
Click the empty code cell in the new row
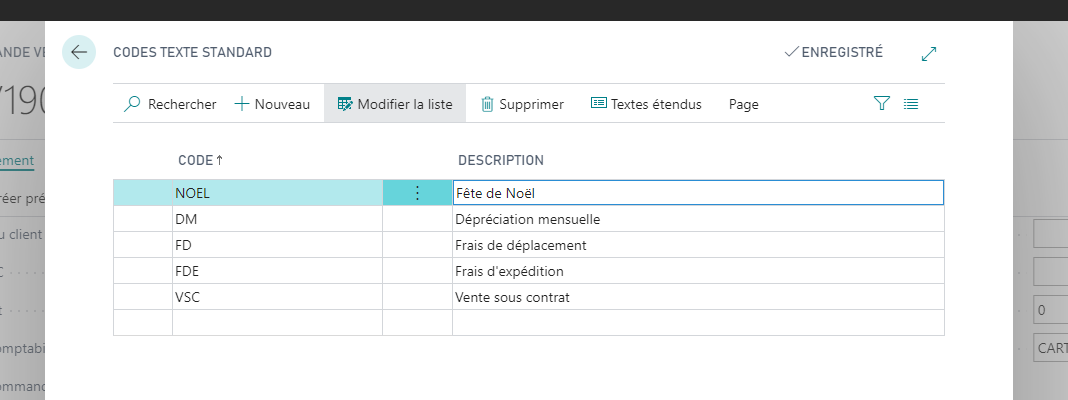point(277,323)
